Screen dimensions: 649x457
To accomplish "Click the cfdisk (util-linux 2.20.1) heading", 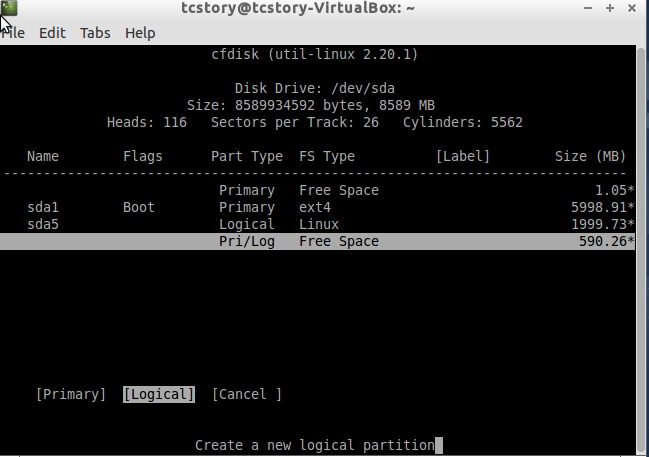I will coord(315,54).
